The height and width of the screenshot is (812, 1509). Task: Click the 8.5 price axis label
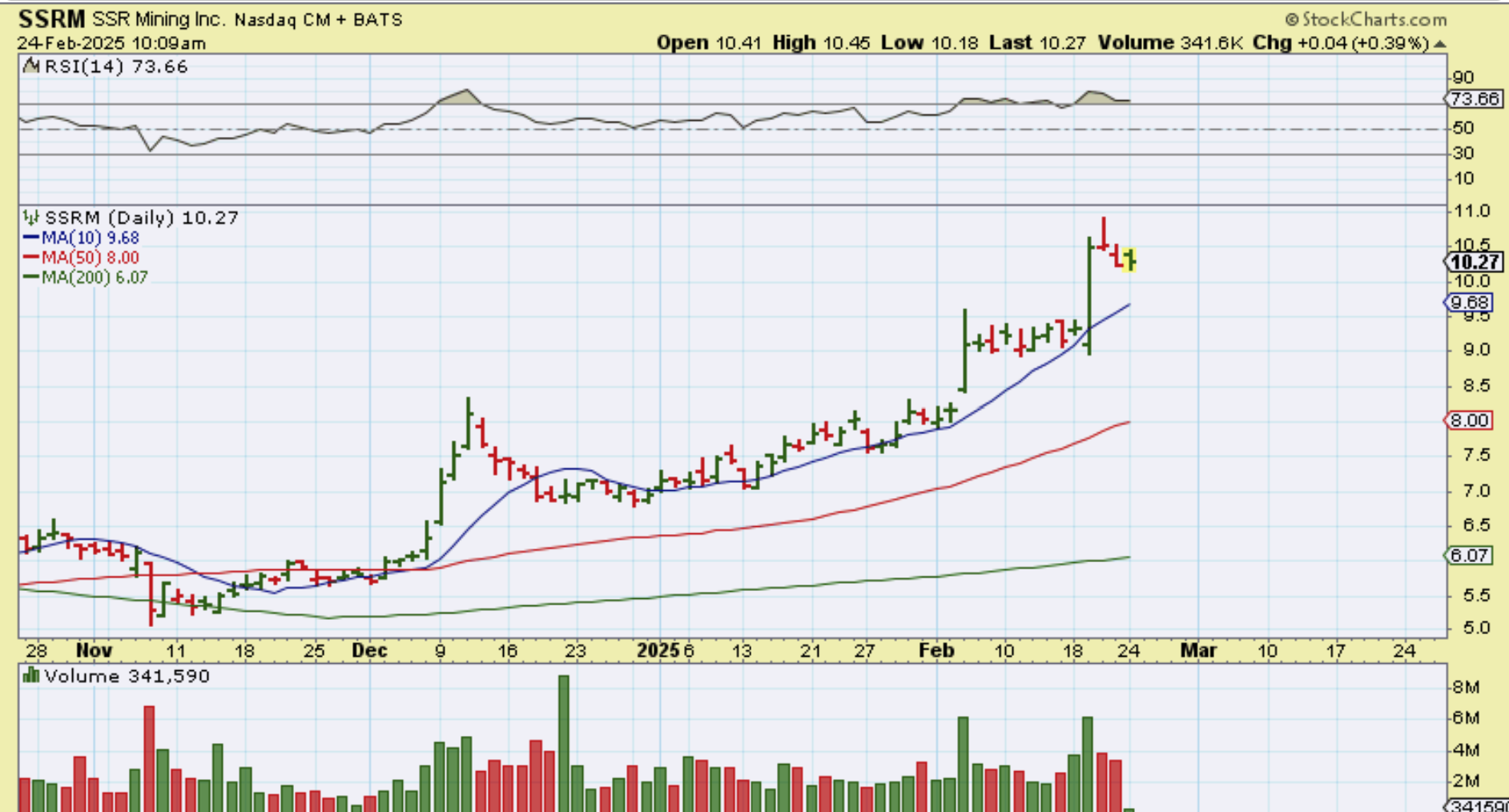pyautogui.click(x=1476, y=386)
